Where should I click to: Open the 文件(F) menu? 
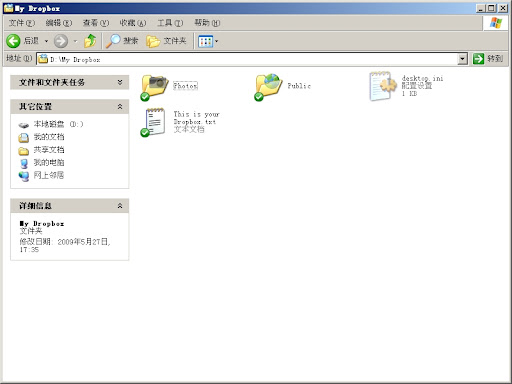click(22, 23)
